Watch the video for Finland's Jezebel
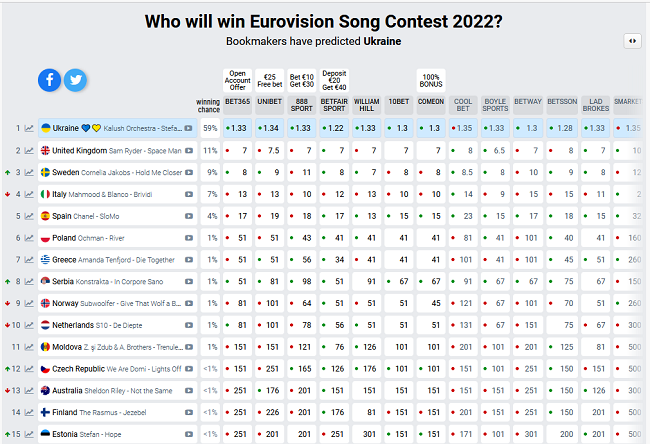Screen dimensions: 650x444 point(189,412)
